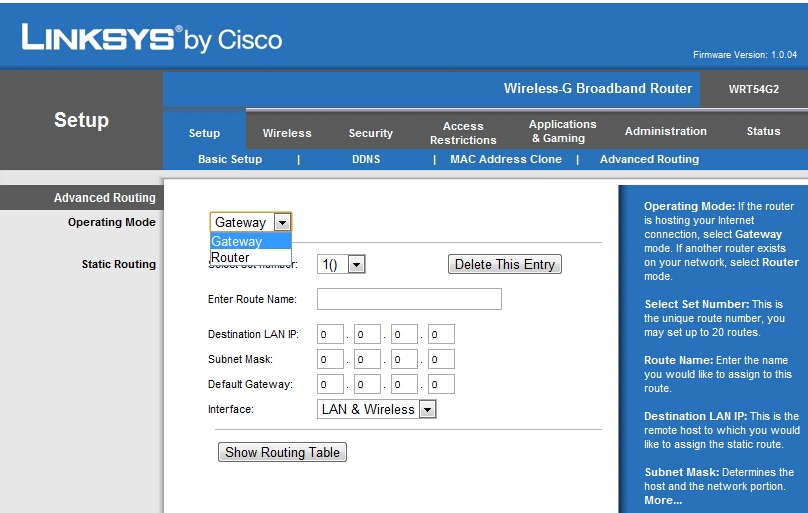Screen dimensions: 808x513
Task: Click the Delete This Entry button
Action: pyautogui.click(x=504, y=264)
